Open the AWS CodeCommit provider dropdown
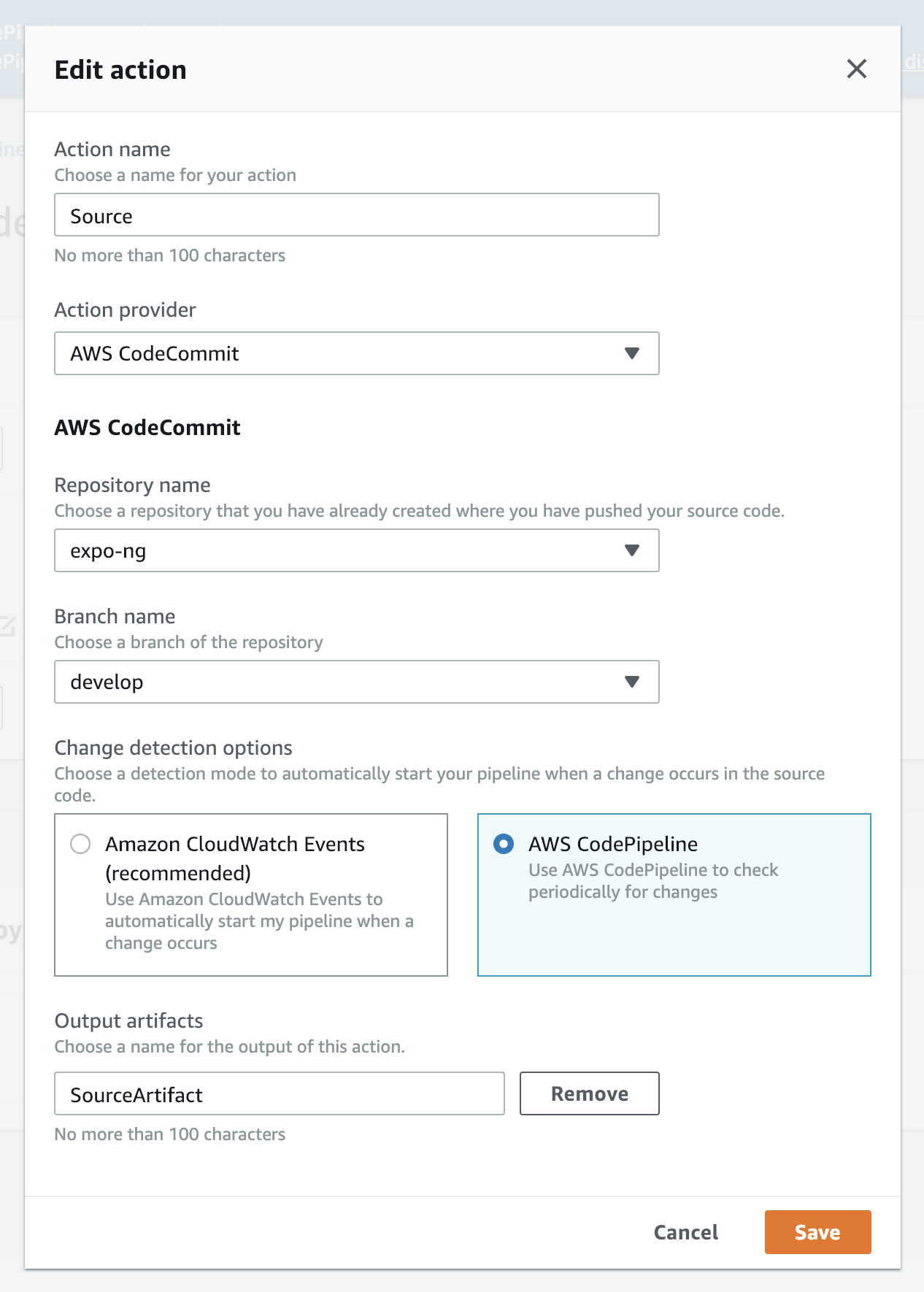The image size is (924, 1292). tap(357, 353)
